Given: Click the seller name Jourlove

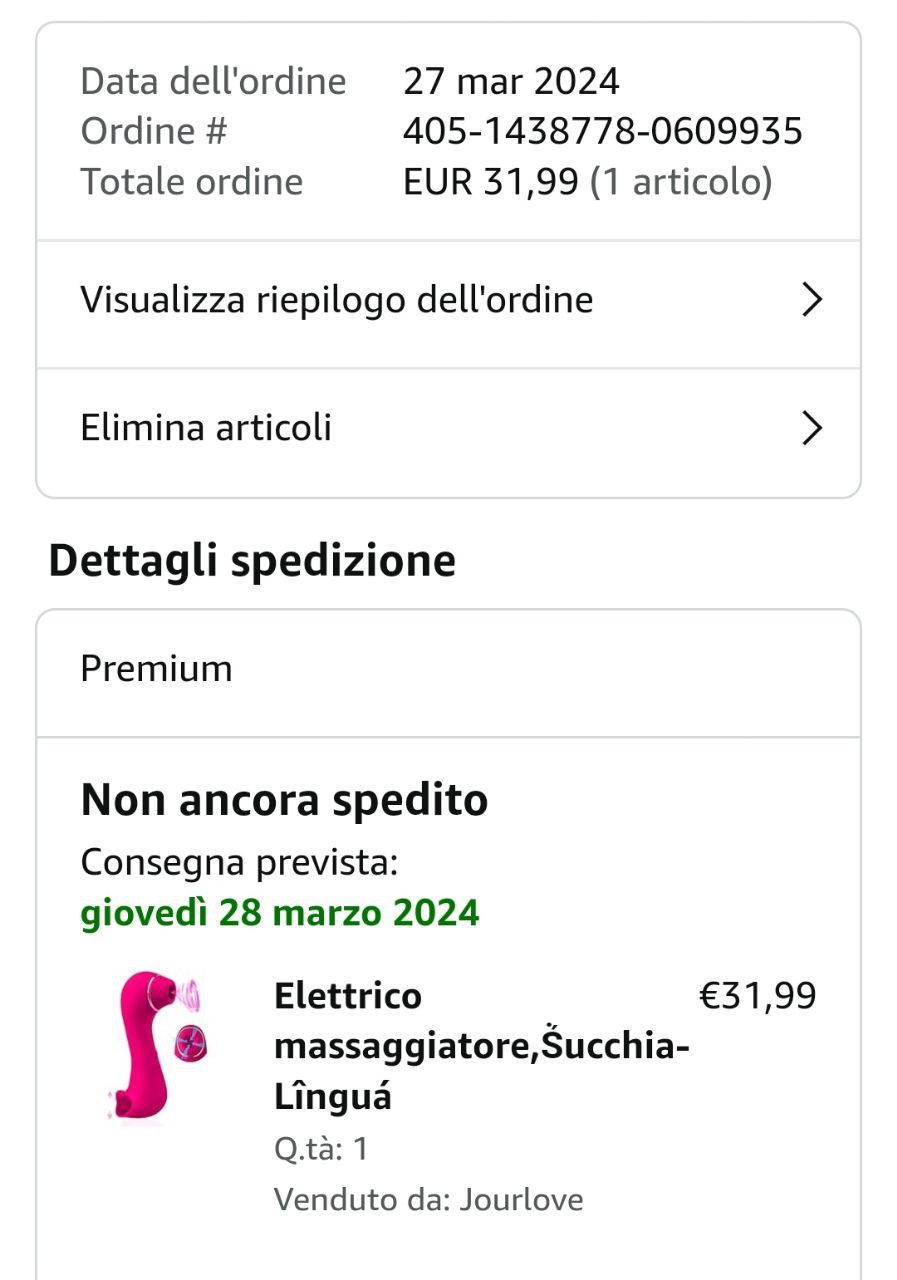Looking at the screenshot, I should [521, 1199].
